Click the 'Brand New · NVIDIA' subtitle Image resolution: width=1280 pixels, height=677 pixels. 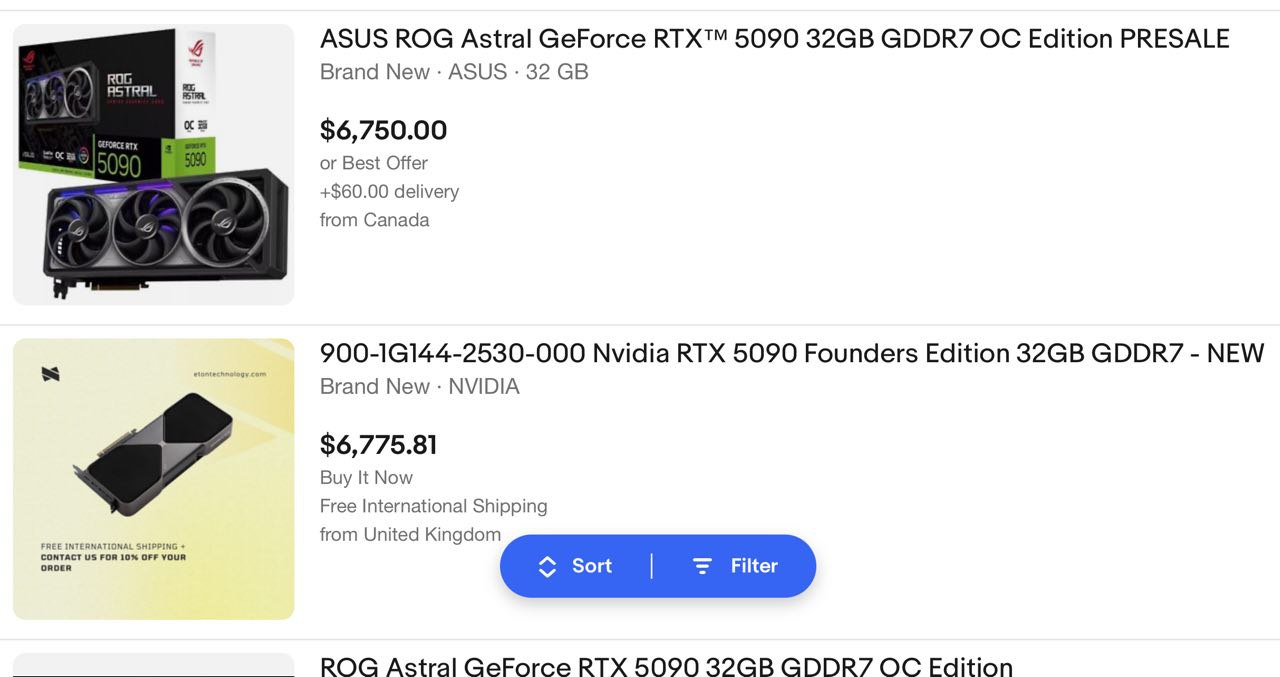[420, 387]
